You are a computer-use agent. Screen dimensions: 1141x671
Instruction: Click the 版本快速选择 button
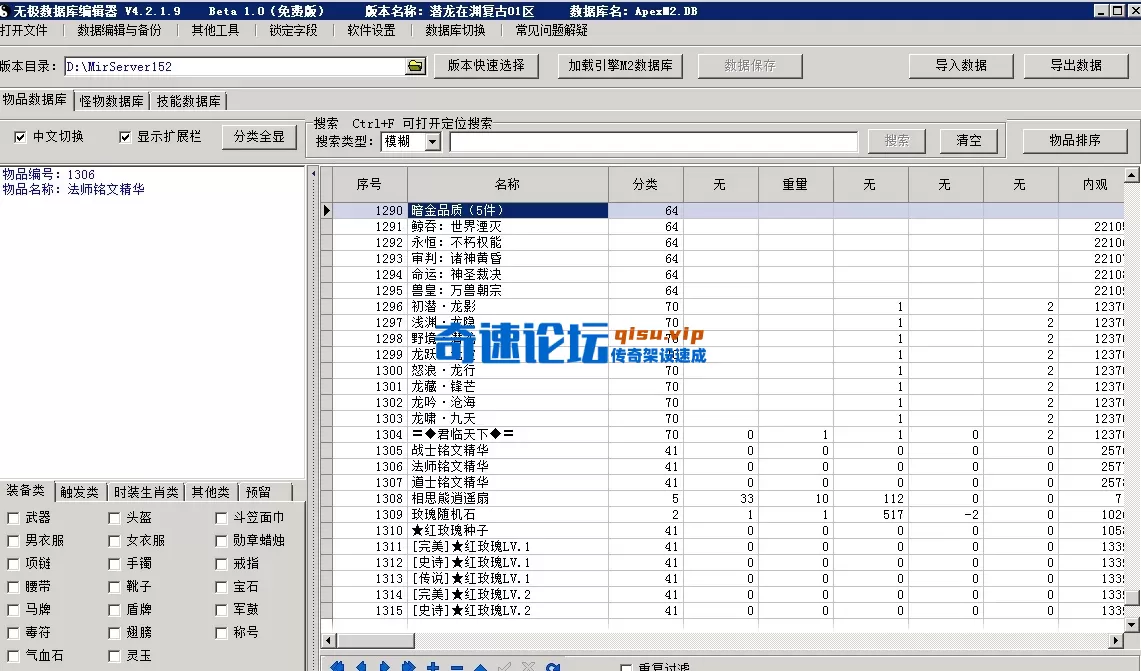coord(486,65)
